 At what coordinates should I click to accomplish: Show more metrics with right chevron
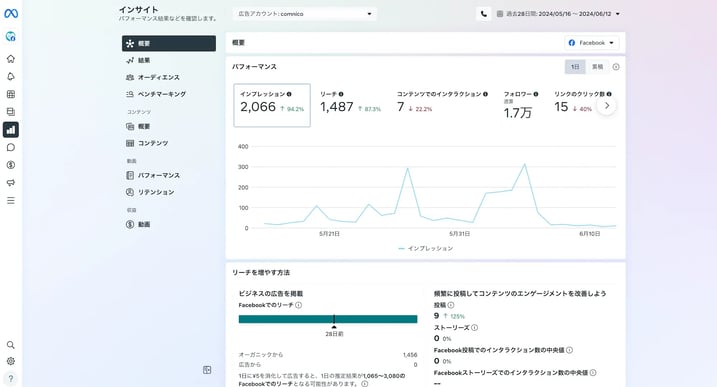607,106
